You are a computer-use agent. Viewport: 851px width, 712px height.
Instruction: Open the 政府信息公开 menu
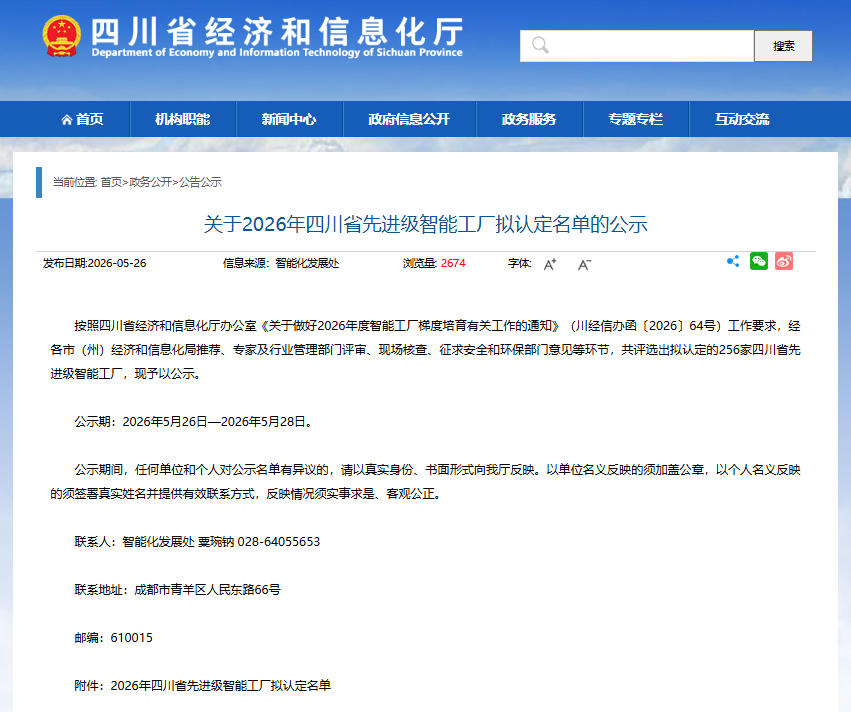pos(409,119)
